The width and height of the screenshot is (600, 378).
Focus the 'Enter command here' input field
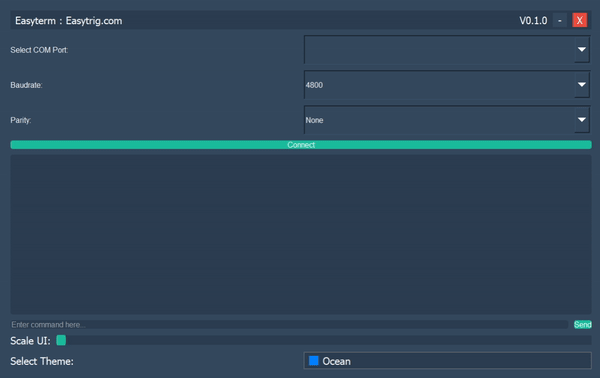click(x=289, y=324)
